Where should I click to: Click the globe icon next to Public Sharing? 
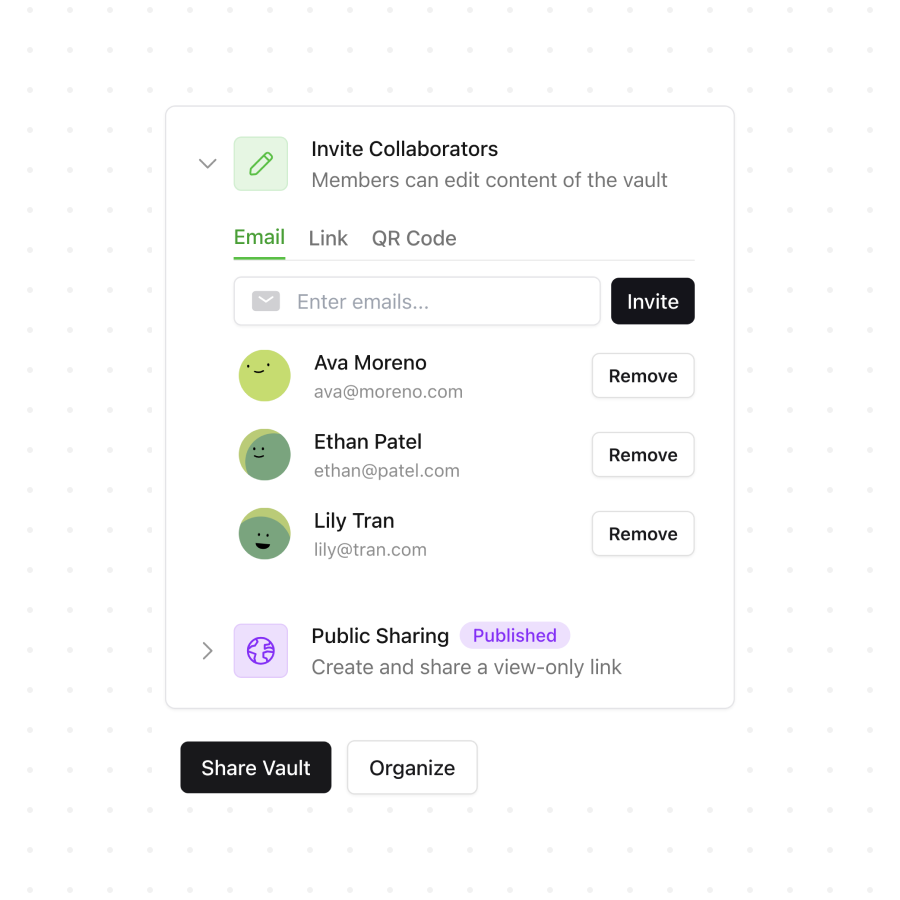tap(260, 651)
